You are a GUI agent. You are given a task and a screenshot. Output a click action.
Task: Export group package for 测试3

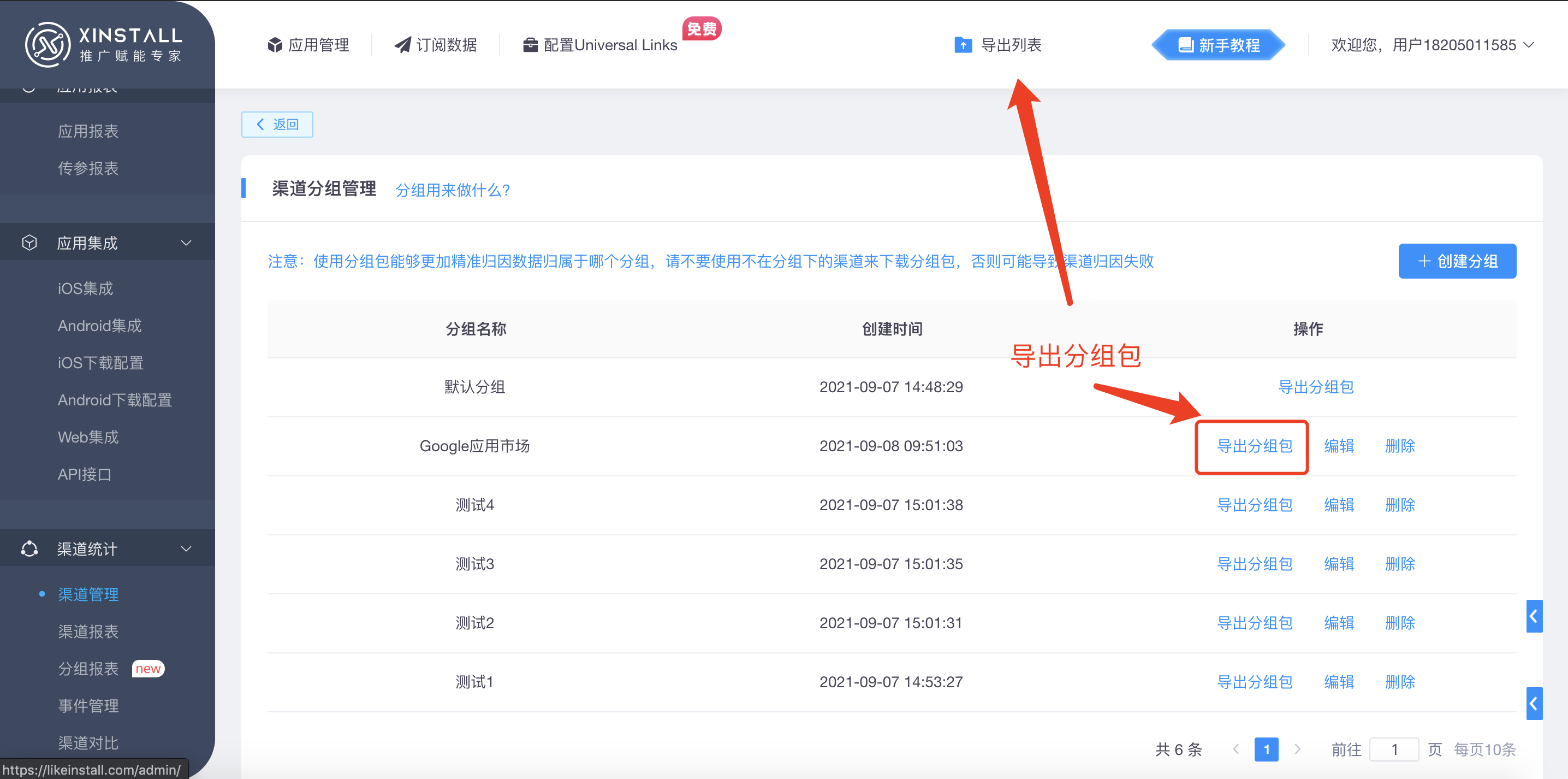click(1255, 564)
